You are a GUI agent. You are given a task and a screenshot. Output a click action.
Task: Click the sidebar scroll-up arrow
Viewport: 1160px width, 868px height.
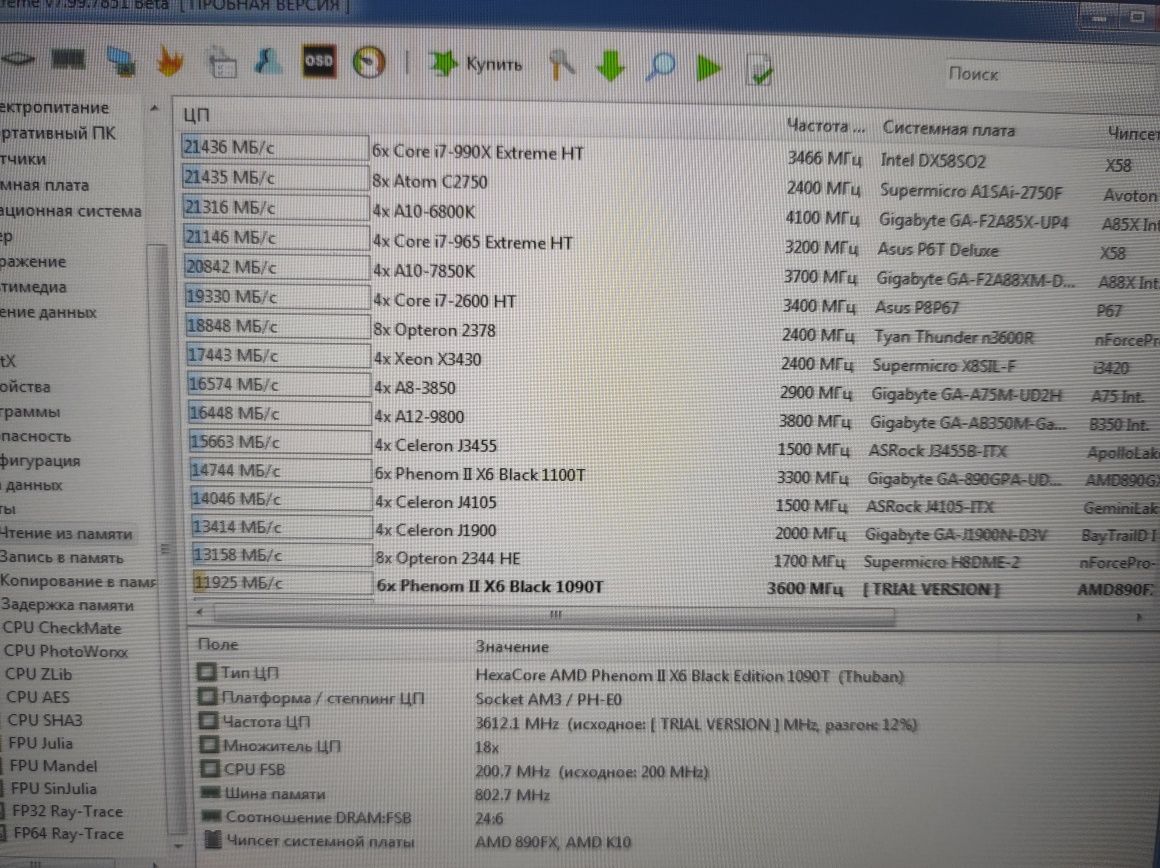154,108
